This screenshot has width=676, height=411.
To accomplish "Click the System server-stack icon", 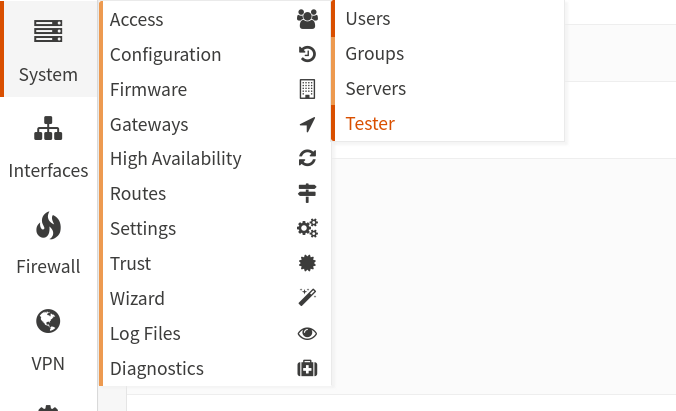I will [x=48, y=31].
